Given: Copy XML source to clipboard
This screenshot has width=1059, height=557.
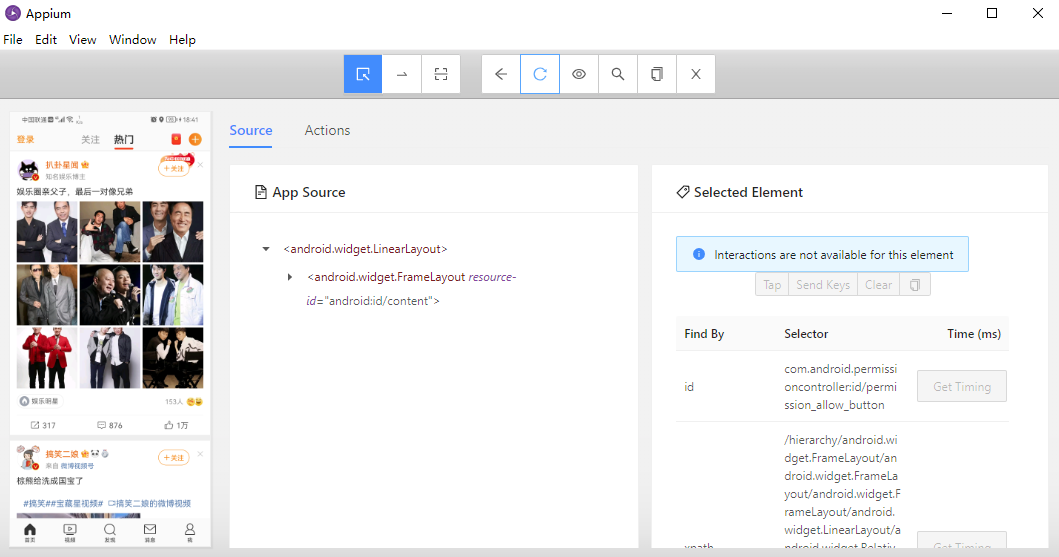Looking at the screenshot, I should pos(657,74).
